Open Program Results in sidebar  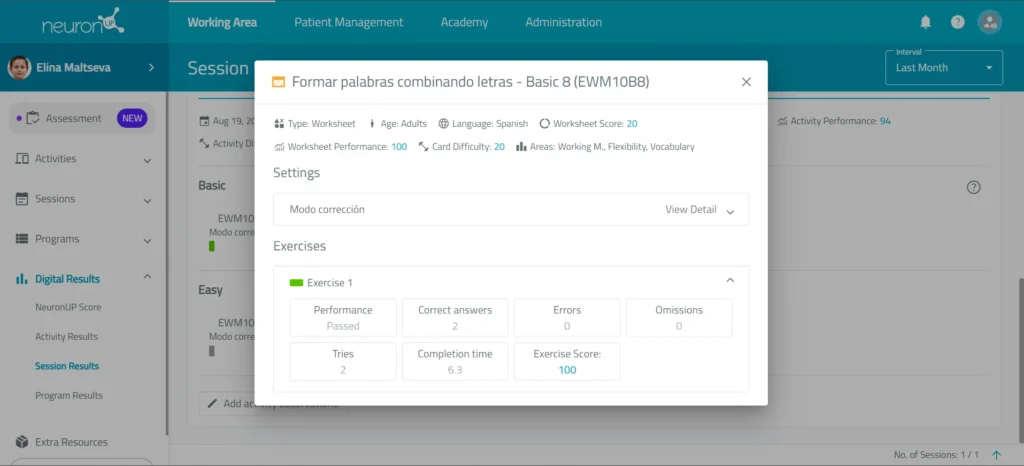(69, 396)
